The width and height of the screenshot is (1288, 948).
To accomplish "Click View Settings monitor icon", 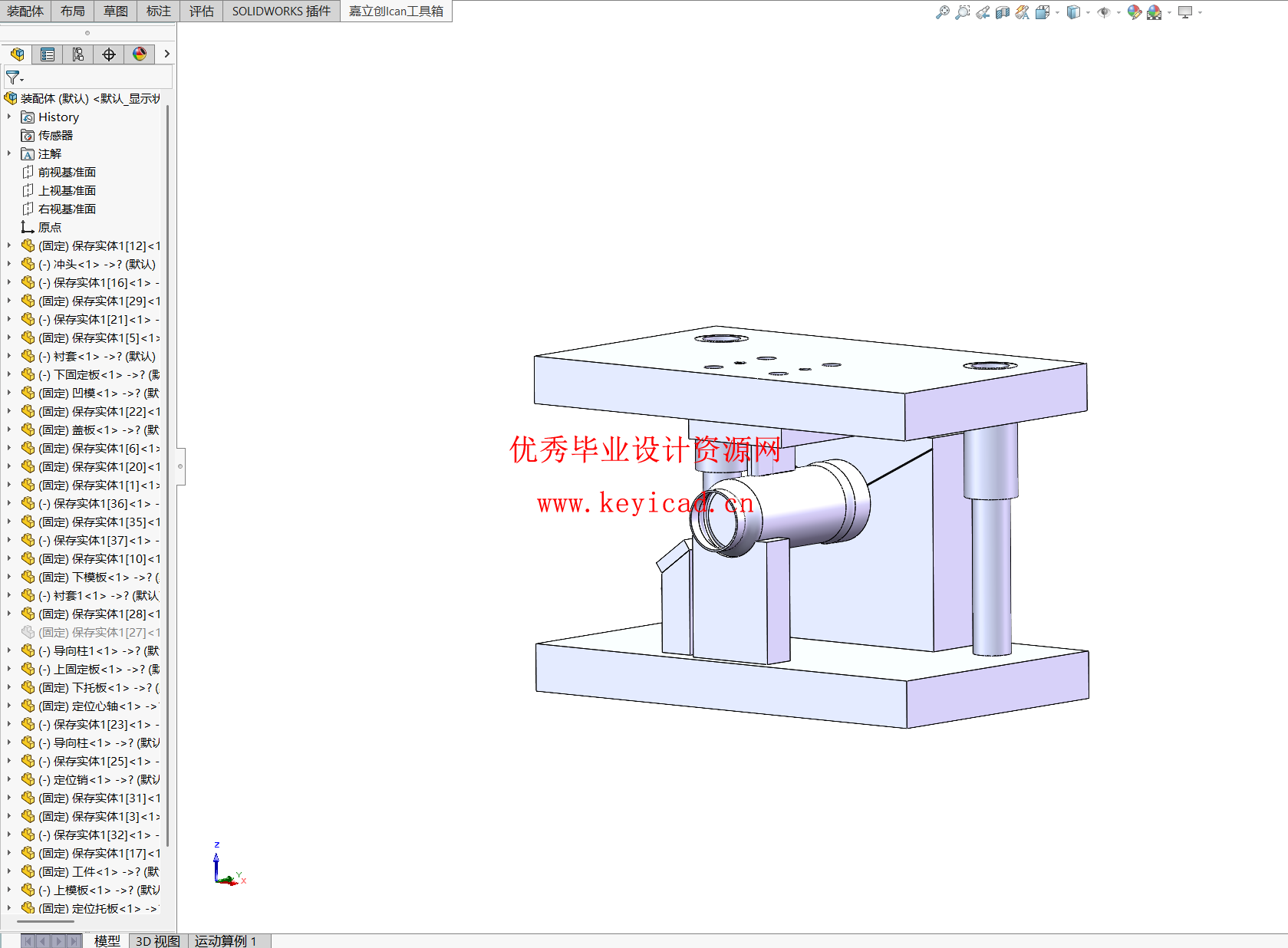I will pyautogui.click(x=1185, y=12).
